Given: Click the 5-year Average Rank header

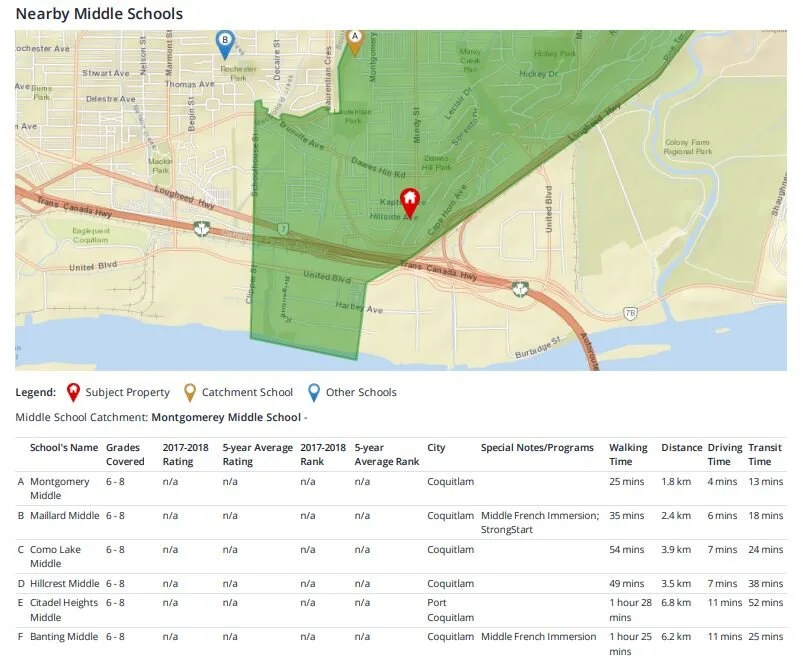Looking at the screenshot, I should pyautogui.click(x=387, y=454).
